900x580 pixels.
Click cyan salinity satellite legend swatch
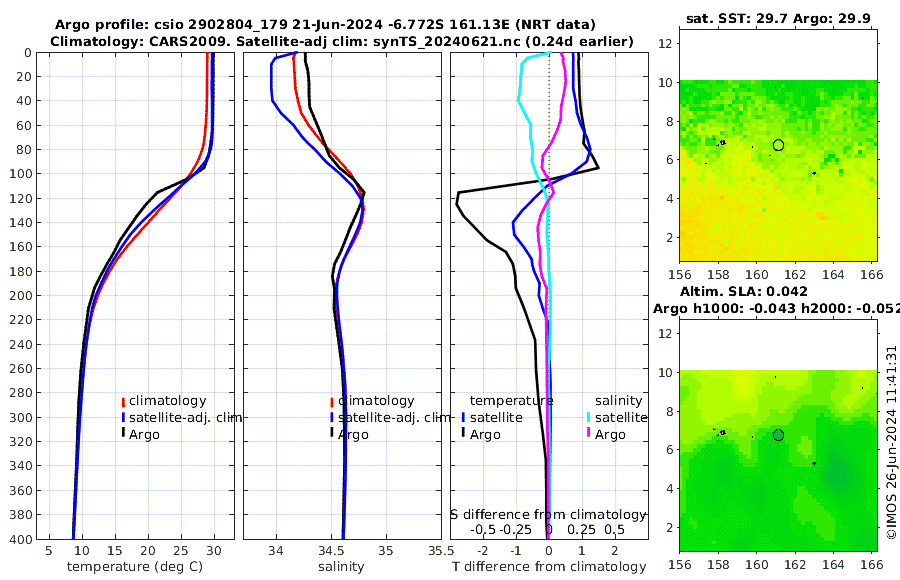(588, 418)
